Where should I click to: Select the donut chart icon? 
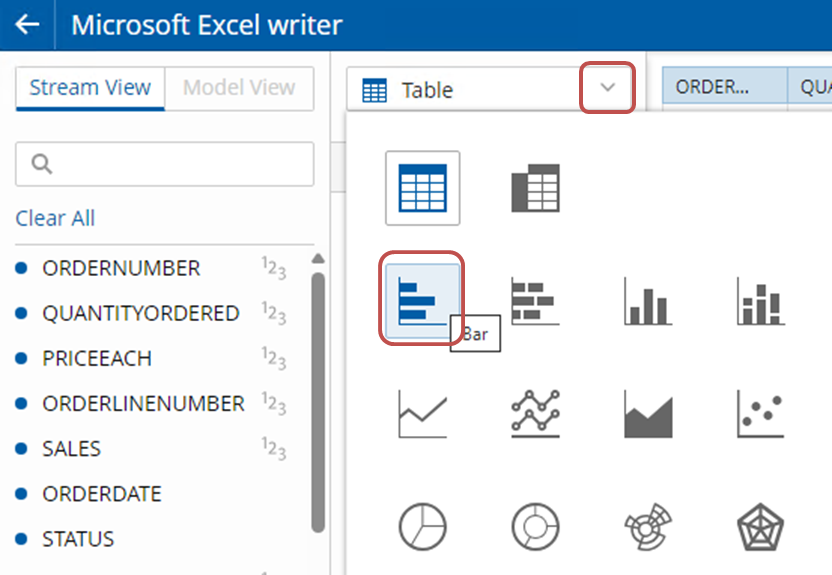click(535, 527)
